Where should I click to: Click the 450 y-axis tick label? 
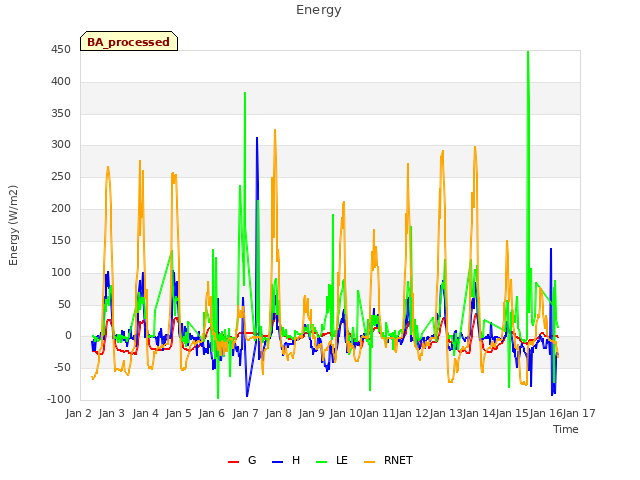(x=61, y=50)
